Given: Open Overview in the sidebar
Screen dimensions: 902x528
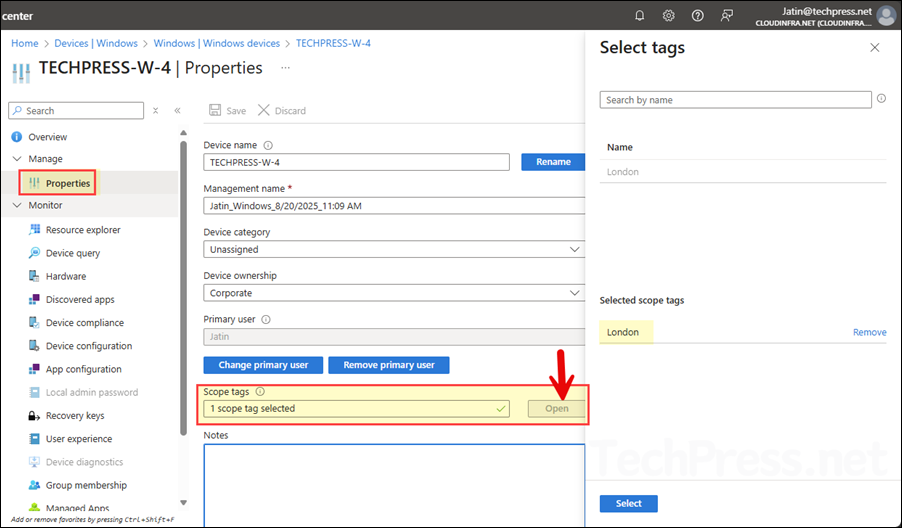Looking at the screenshot, I should [48, 137].
